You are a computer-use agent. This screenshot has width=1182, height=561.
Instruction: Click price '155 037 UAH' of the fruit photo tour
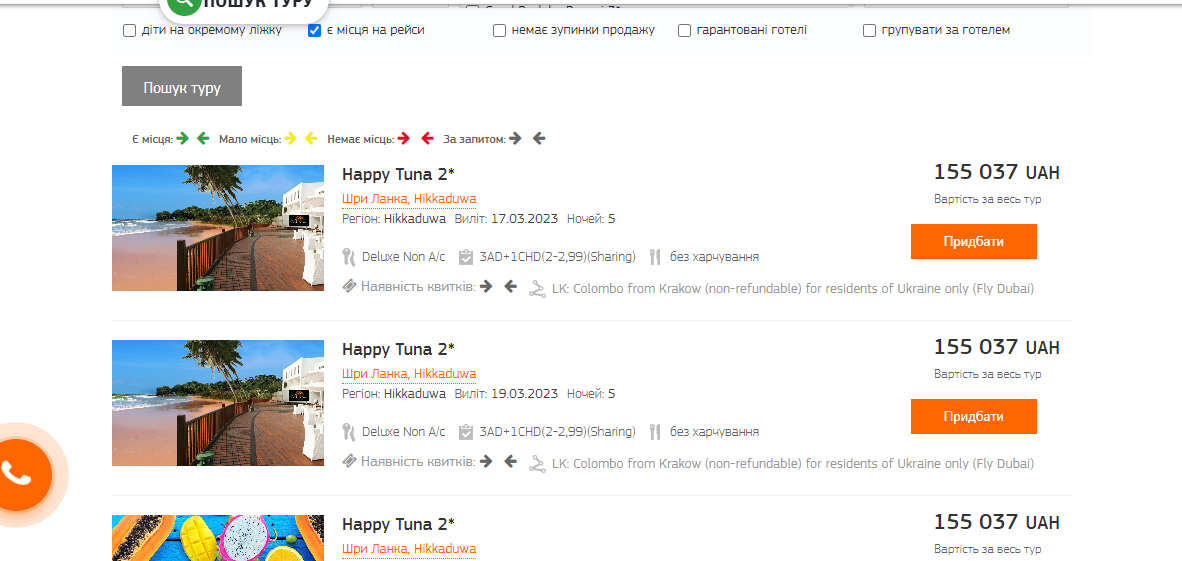pos(997,523)
